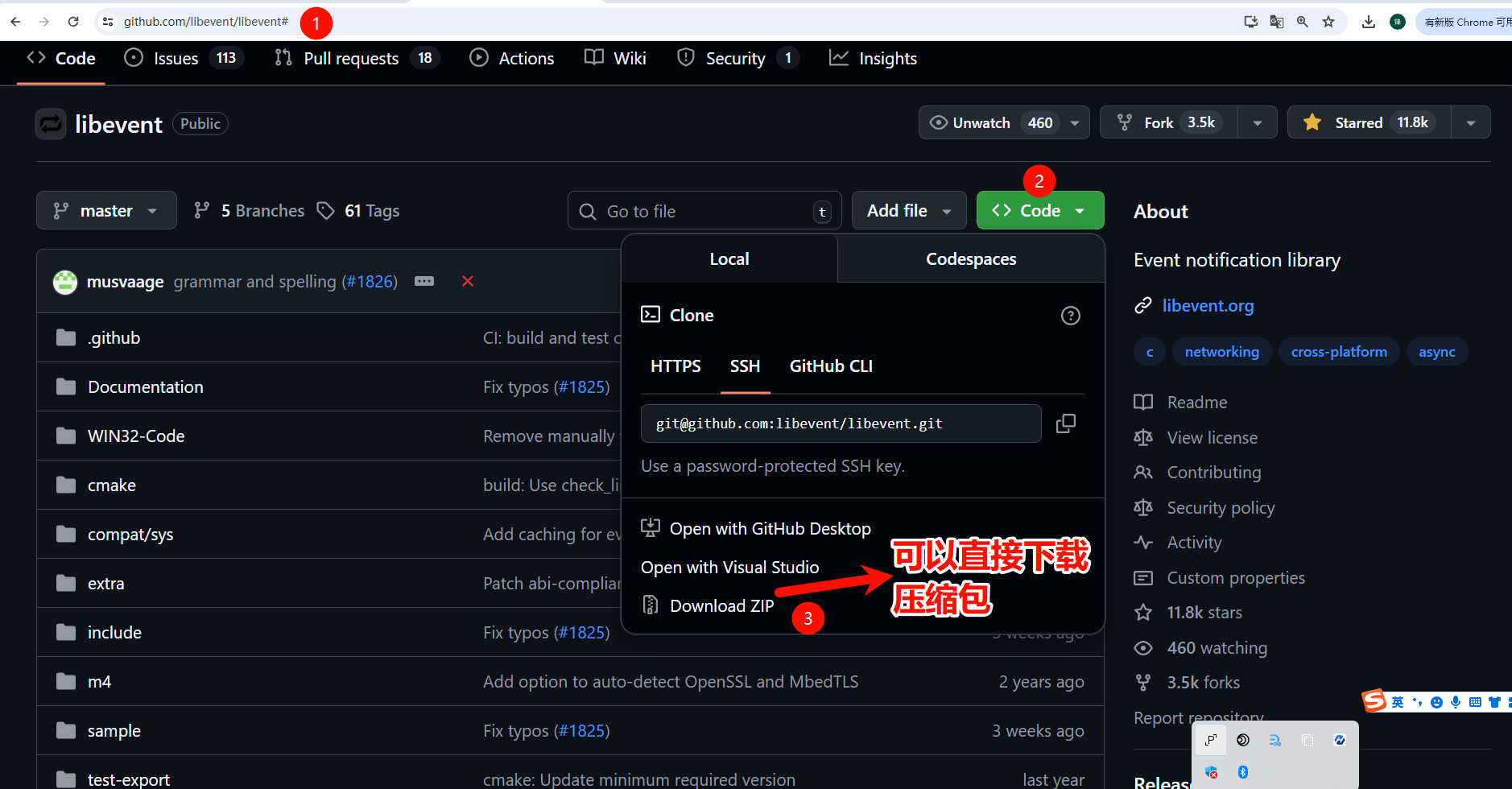Open the m4 folder
The width and height of the screenshot is (1512, 789).
[99, 682]
